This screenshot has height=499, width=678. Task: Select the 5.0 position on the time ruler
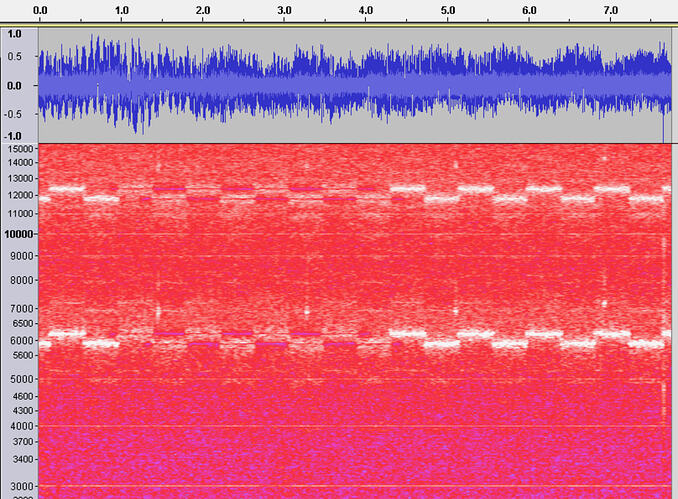coord(448,10)
